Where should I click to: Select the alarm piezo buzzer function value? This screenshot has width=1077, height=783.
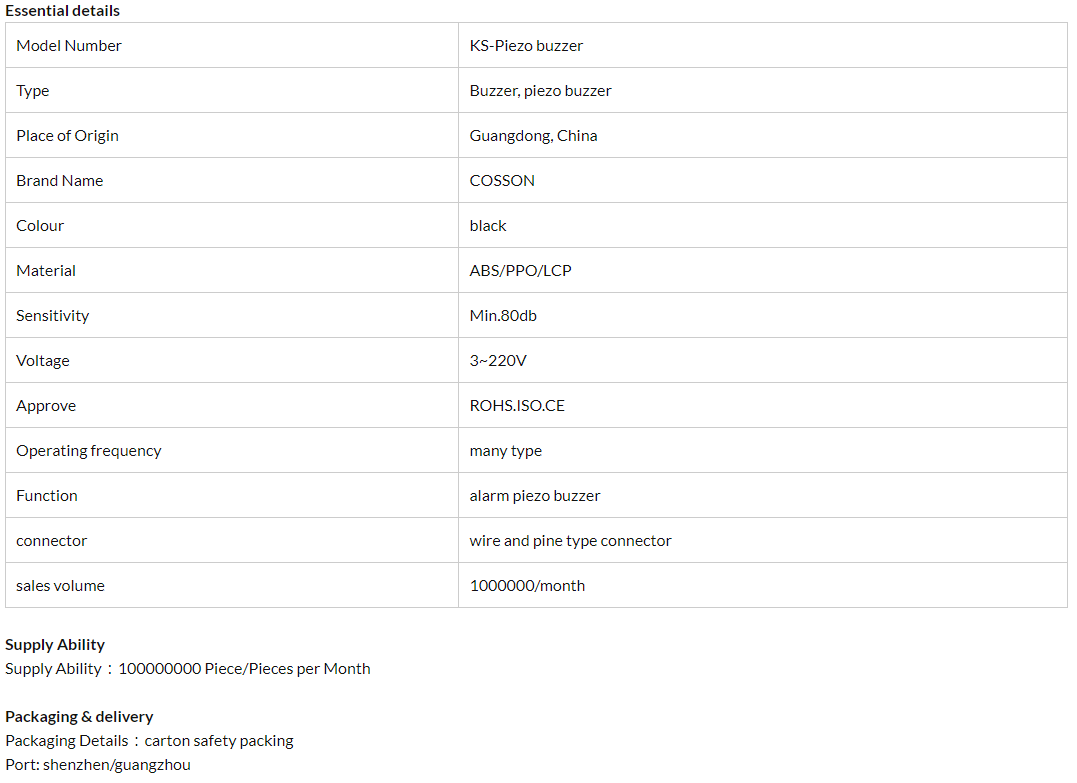pyautogui.click(x=535, y=496)
